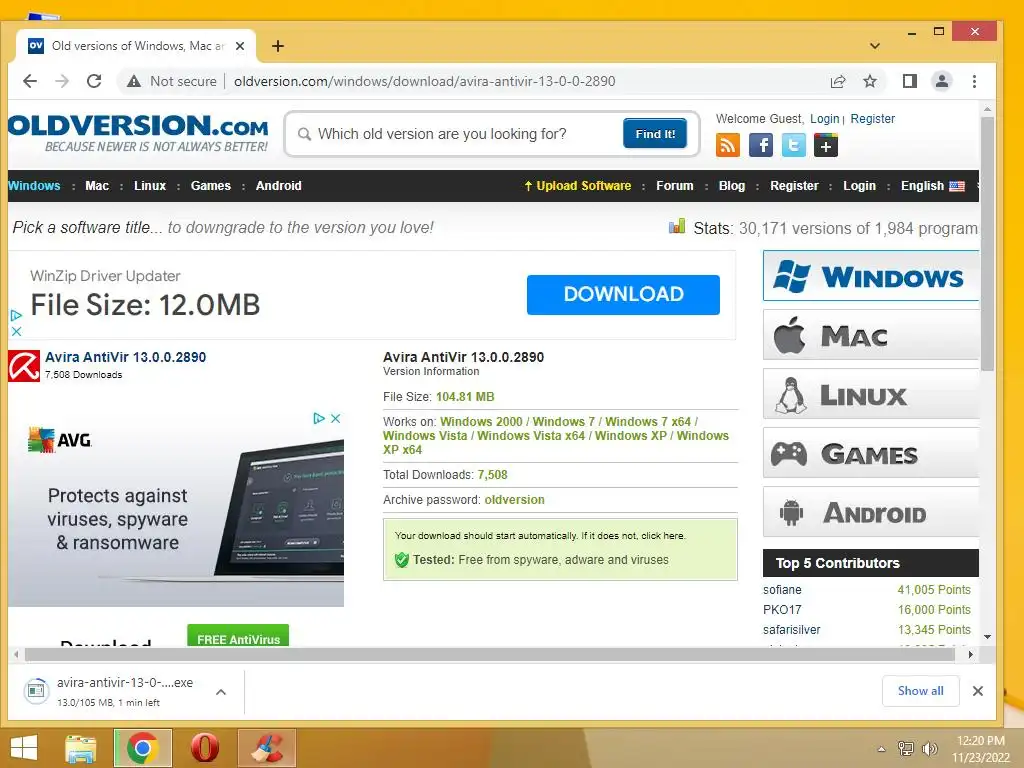This screenshot has width=1024, height=768.
Task: Select Mac in the navigation bar
Action: click(x=97, y=185)
